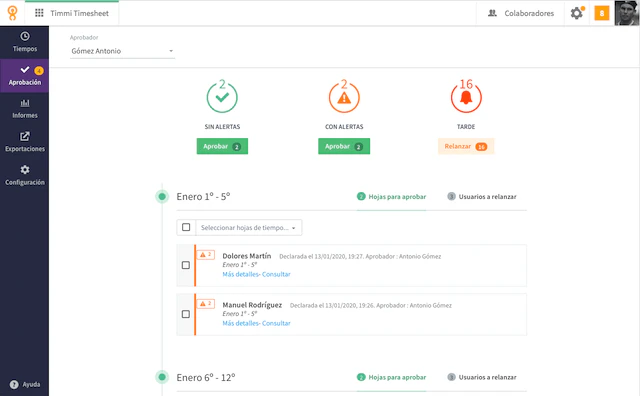Open the Tiempos clock icon in sidebar
The image size is (640, 396).
[x=25, y=36]
